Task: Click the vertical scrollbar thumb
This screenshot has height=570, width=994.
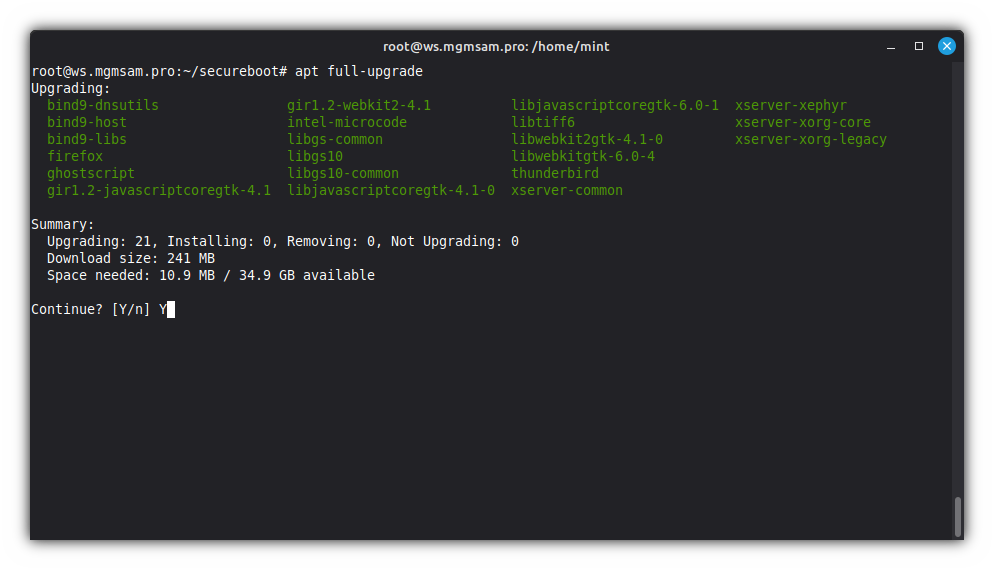Action: (x=957, y=516)
